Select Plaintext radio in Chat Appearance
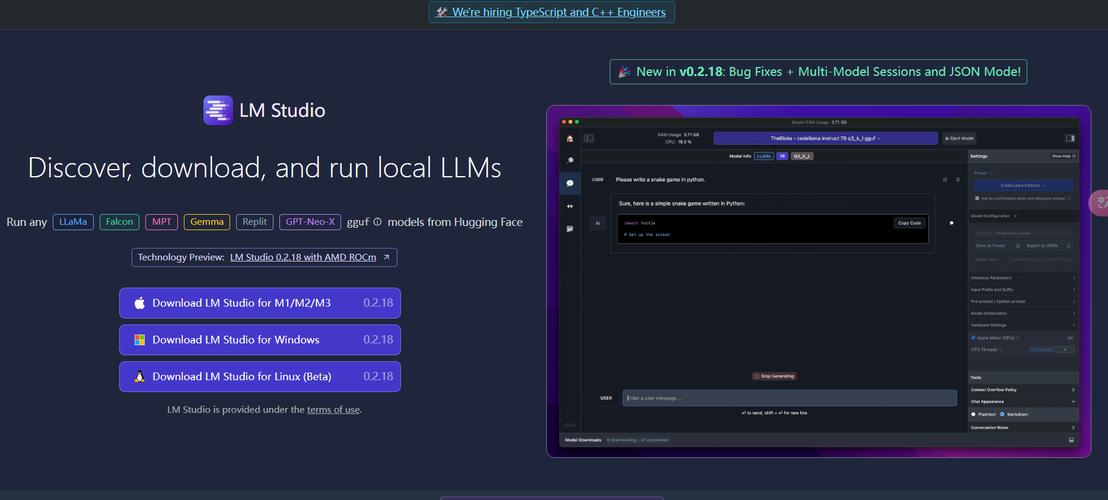The height and width of the screenshot is (500, 1108). 974,414
